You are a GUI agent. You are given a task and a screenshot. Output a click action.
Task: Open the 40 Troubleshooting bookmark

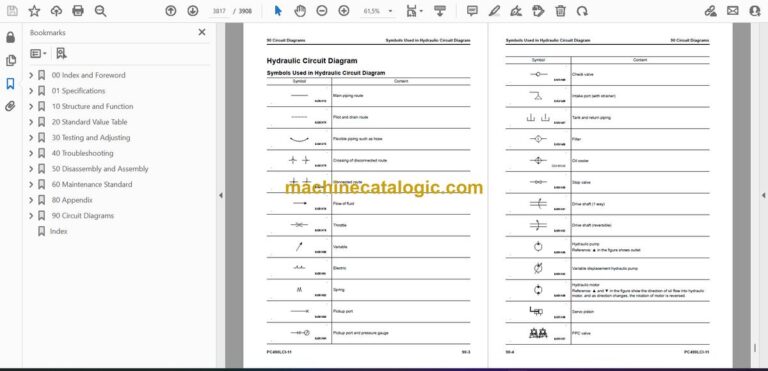pyautogui.click(x=82, y=153)
